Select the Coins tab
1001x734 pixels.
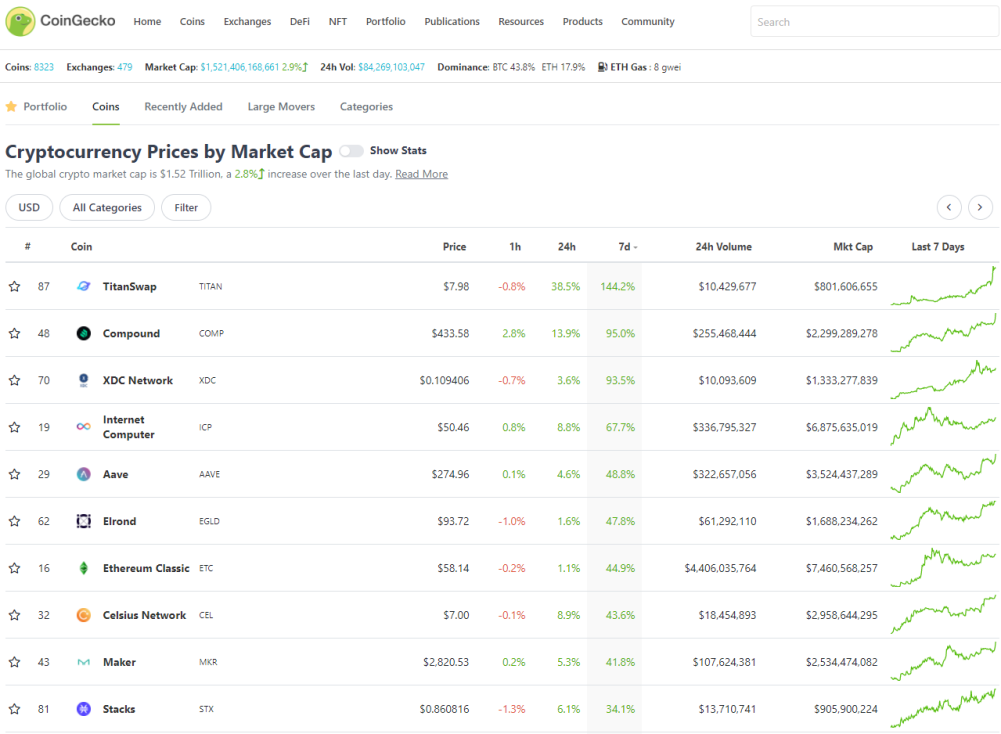[x=106, y=107]
